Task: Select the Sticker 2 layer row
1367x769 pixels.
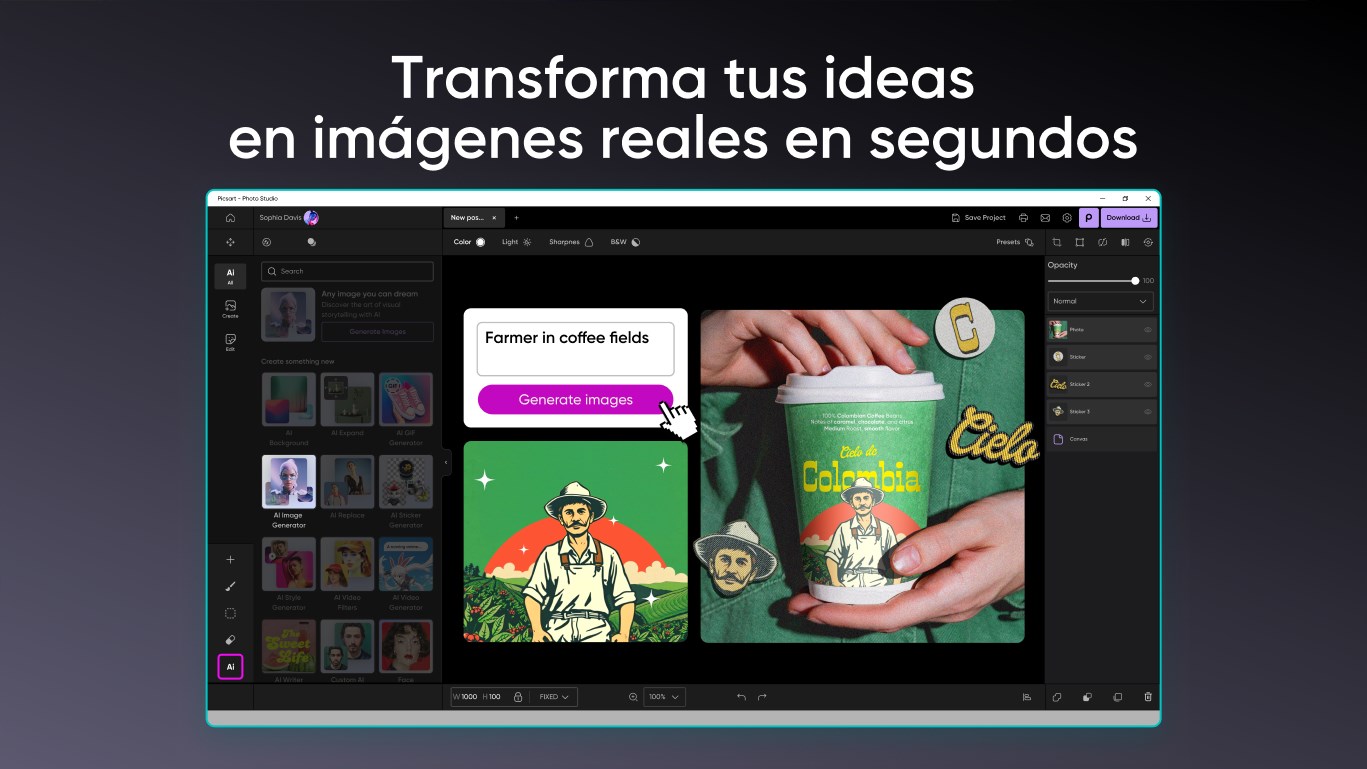Action: [1101, 384]
